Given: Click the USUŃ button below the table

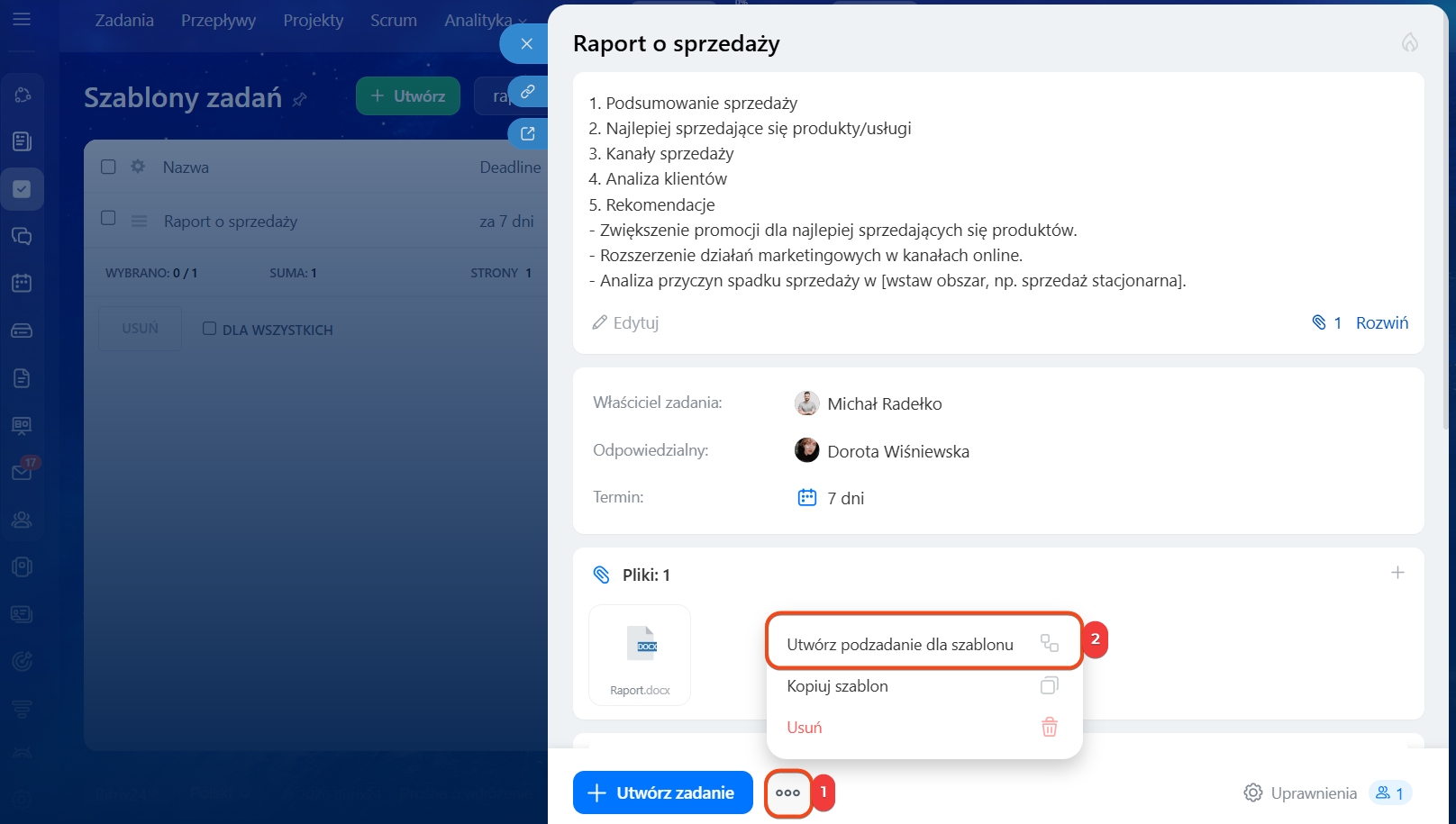Looking at the screenshot, I should [x=141, y=329].
